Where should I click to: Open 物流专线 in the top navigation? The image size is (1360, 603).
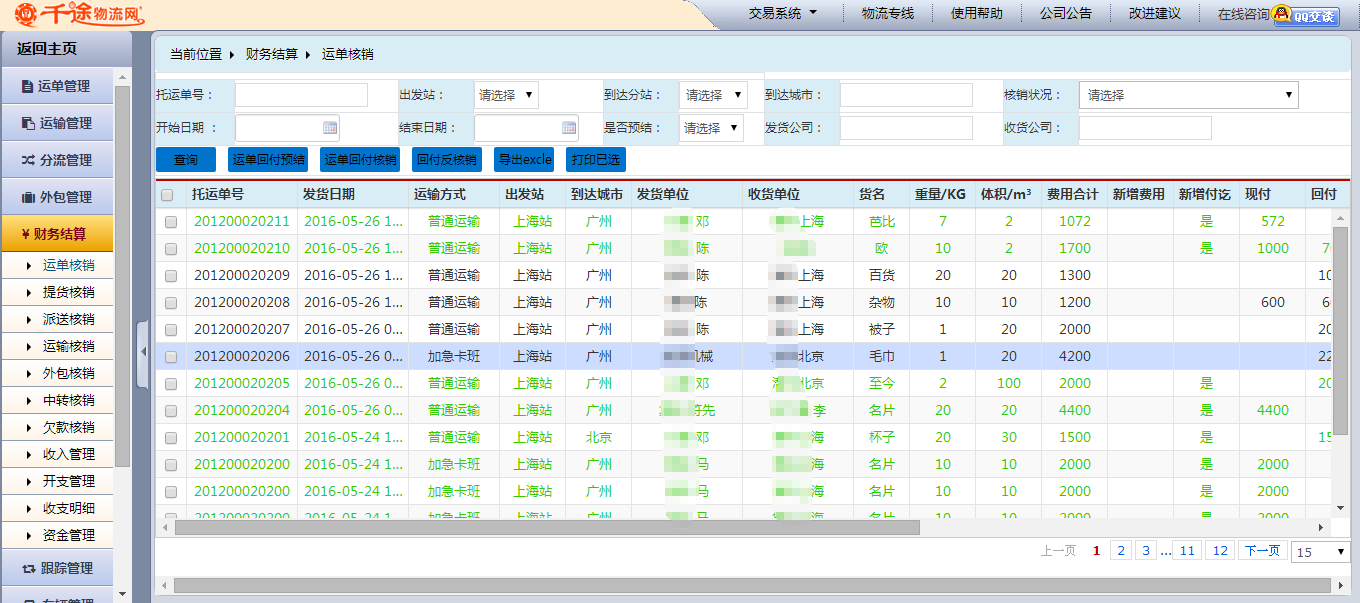pyautogui.click(x=888, y=14)
